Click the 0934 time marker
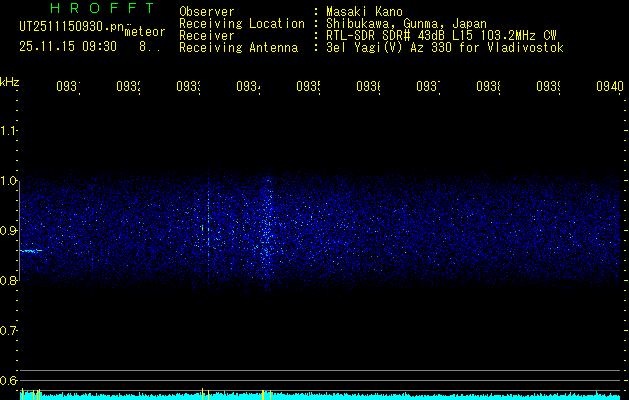629x400 pixels. click(x=248, y=87)
